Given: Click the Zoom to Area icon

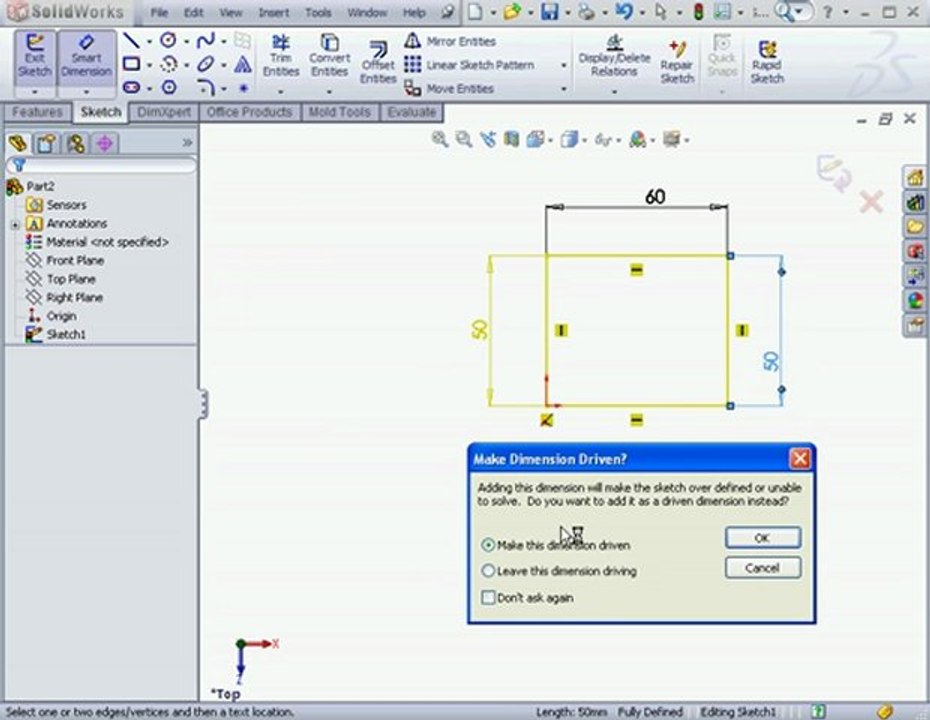Looking at the screenshot, I should point(463,139).
